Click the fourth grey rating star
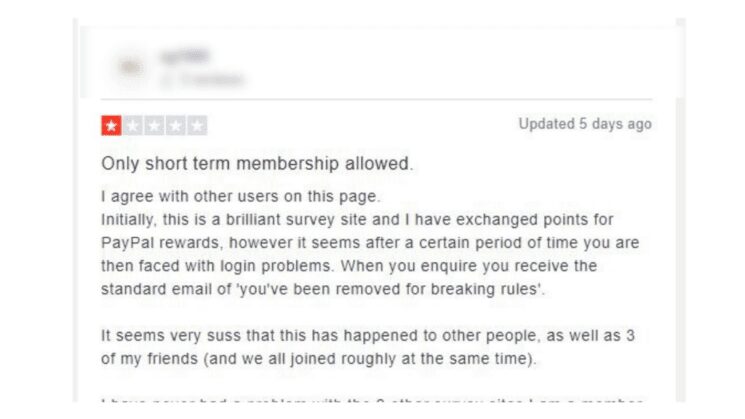The width and height of the screenshot is (745, 419). tap(175, 126)
